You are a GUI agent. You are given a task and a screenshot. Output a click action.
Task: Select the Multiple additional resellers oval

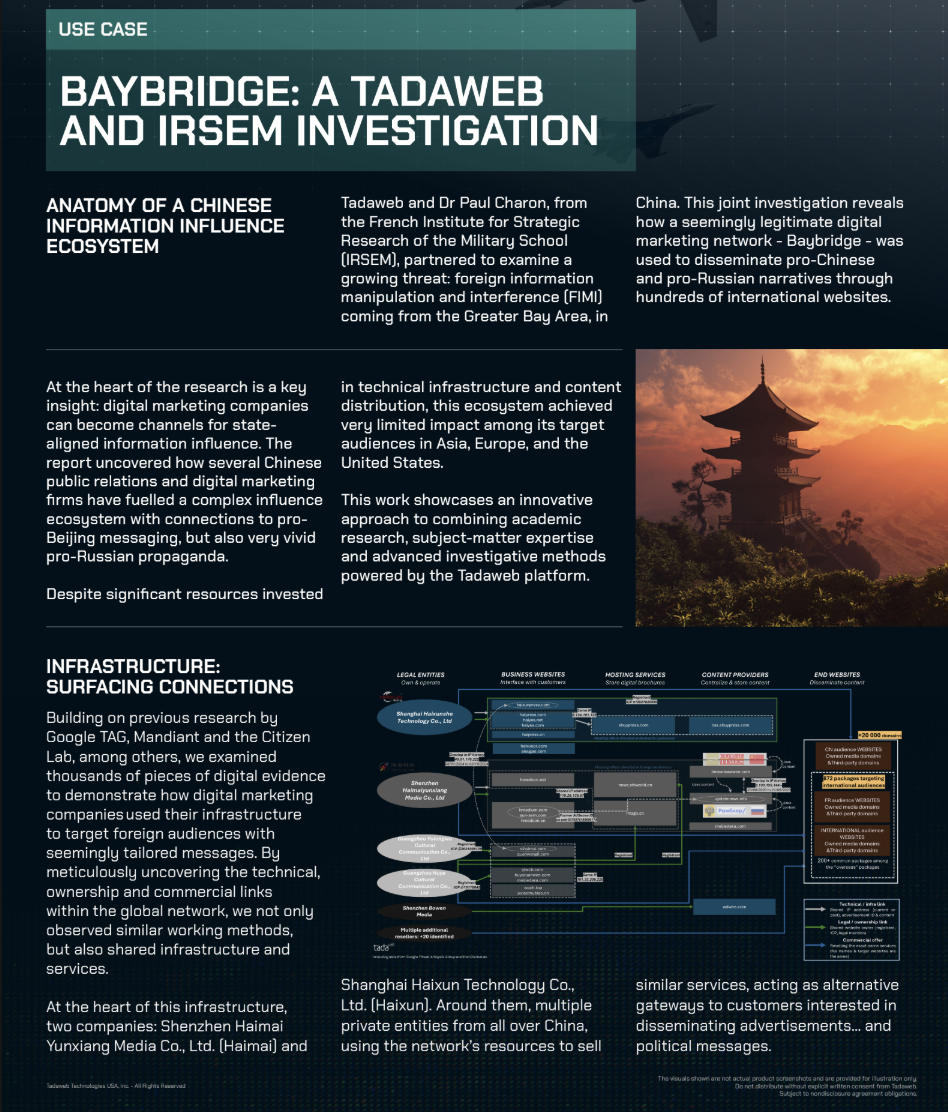(x=424, y=933)
